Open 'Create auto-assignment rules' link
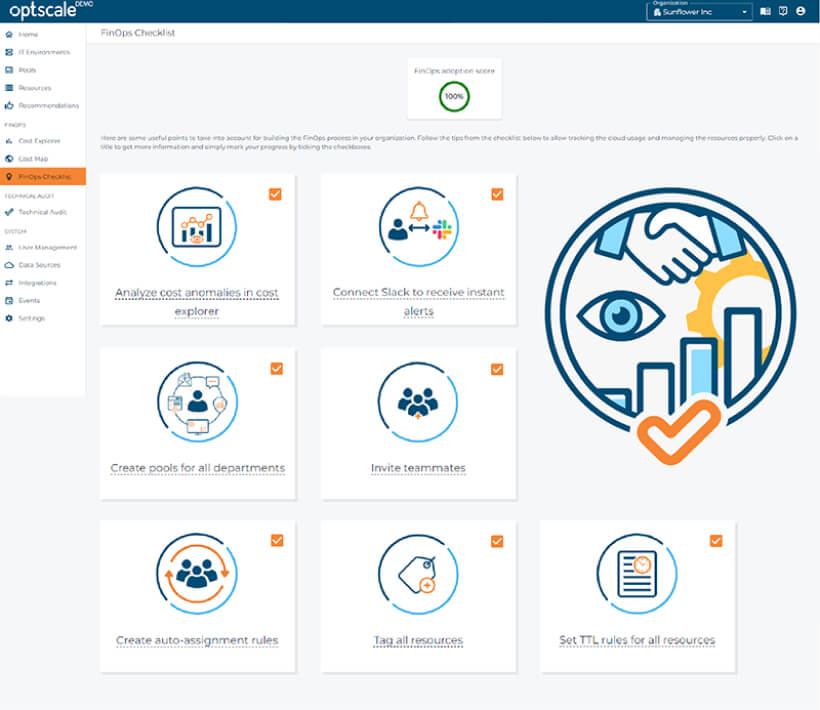 click(197, 640)
